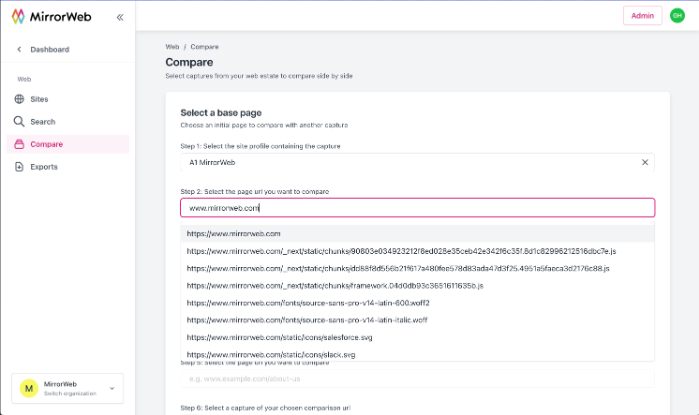699x415 pixels.
Task: Click the Web breadcrumb link
Action: (172, 47)
